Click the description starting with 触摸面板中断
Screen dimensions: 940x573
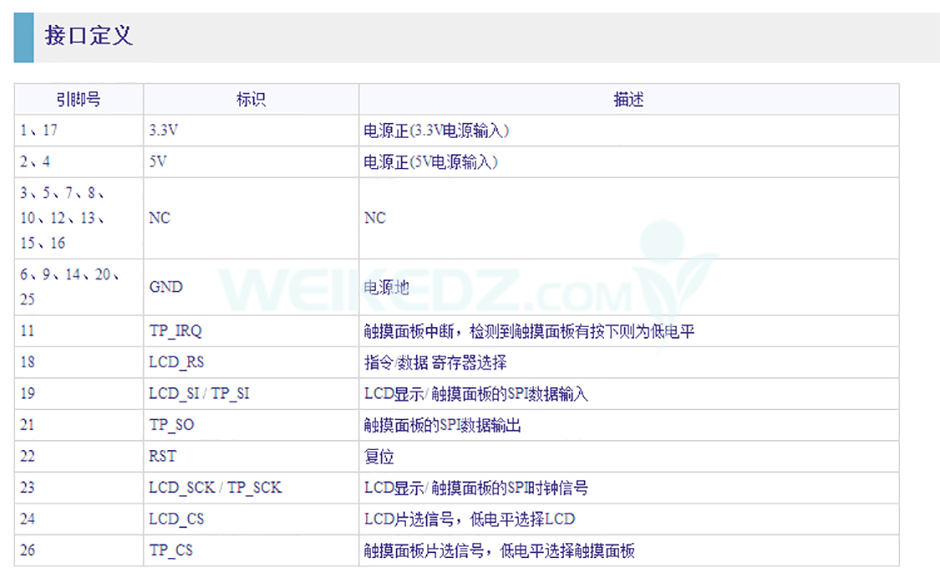[x=529, y=331]
